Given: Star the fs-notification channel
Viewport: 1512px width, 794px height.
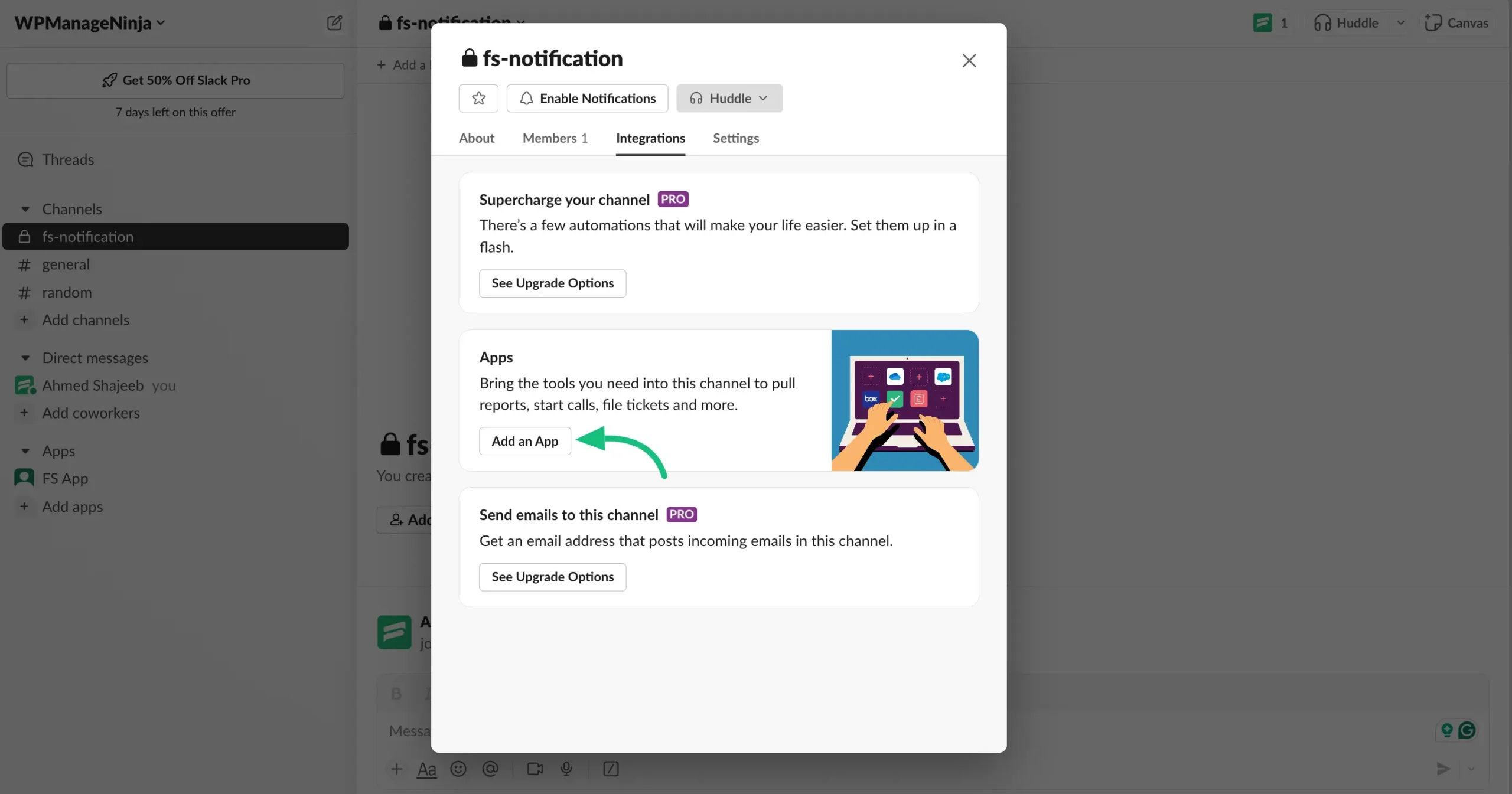Looking at the screenshot, I should click(478, 98).
